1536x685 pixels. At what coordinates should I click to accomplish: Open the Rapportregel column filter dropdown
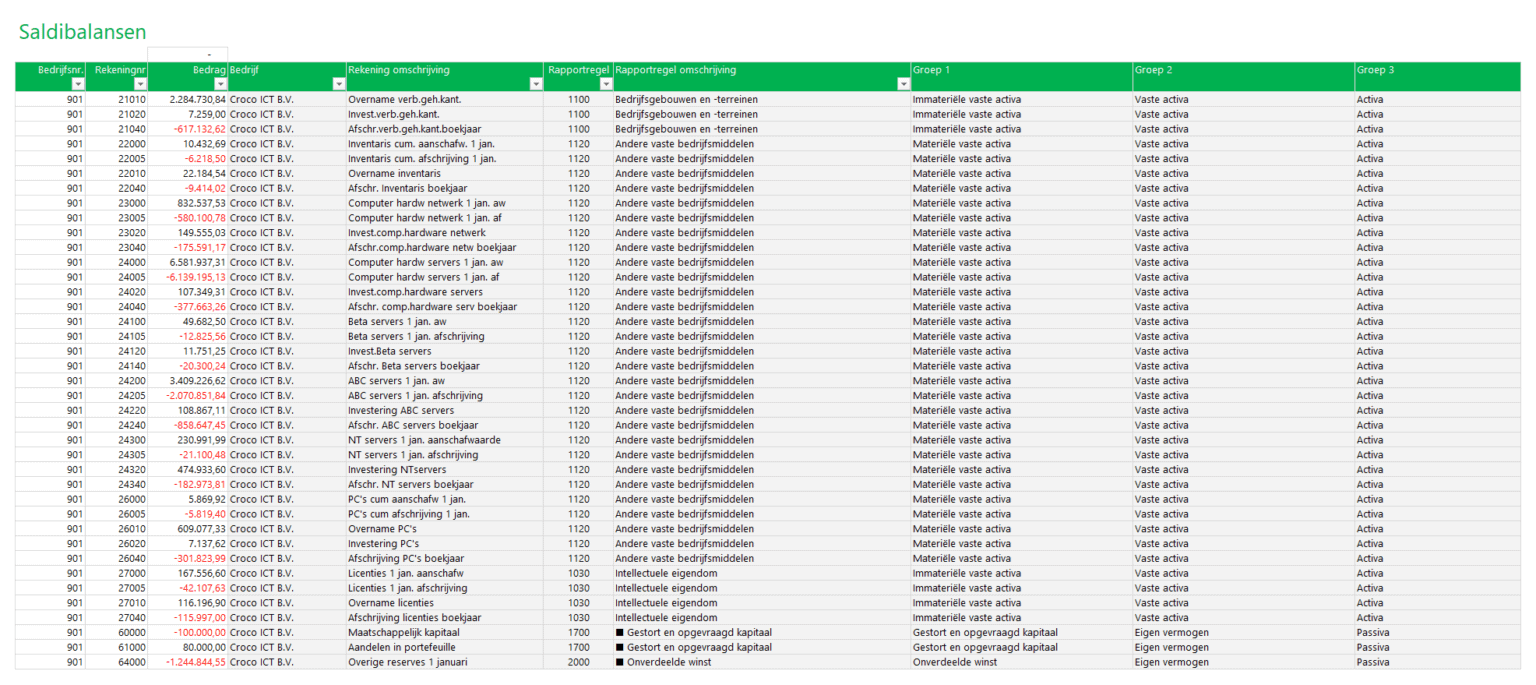[606, 84]
